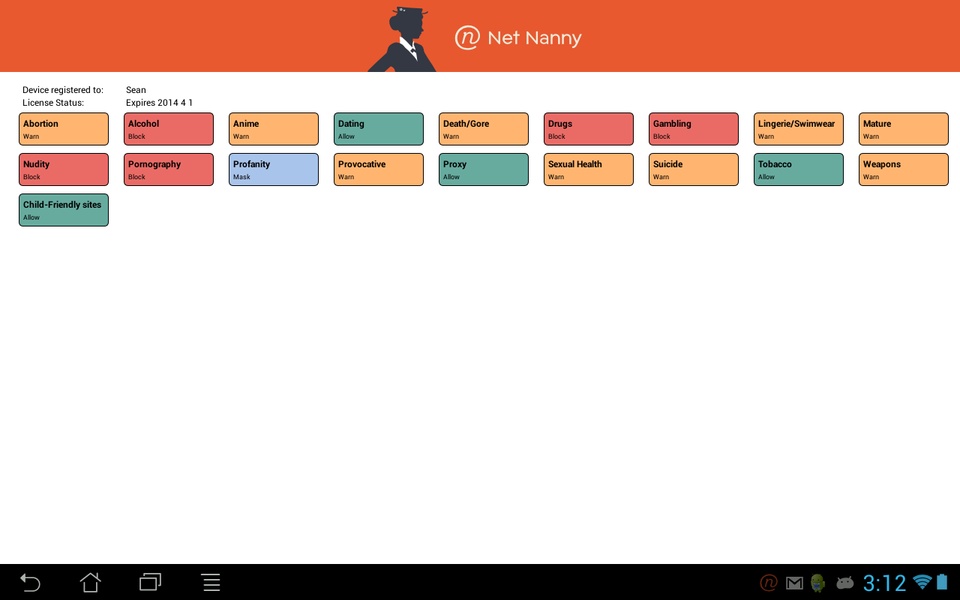Open the Alcohol category tile
Viewport: 960px width, 600px height.
(x=168, y=129)
